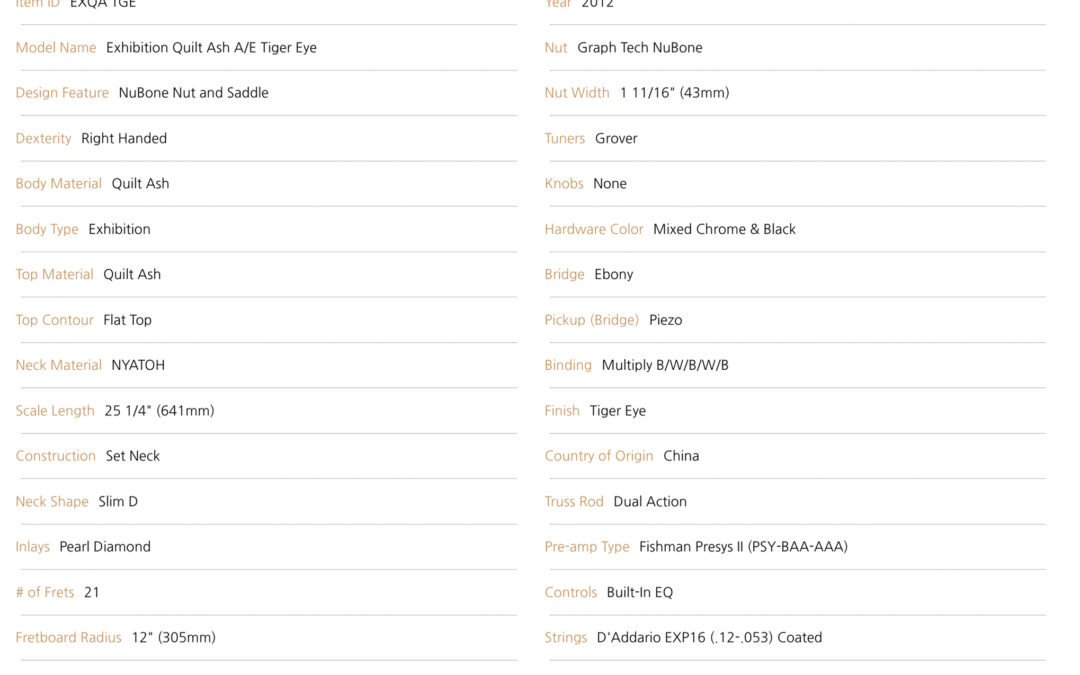Click the Grover tuners value
The width and height of the screenshot is (1080, 675).
pos(616,138)
